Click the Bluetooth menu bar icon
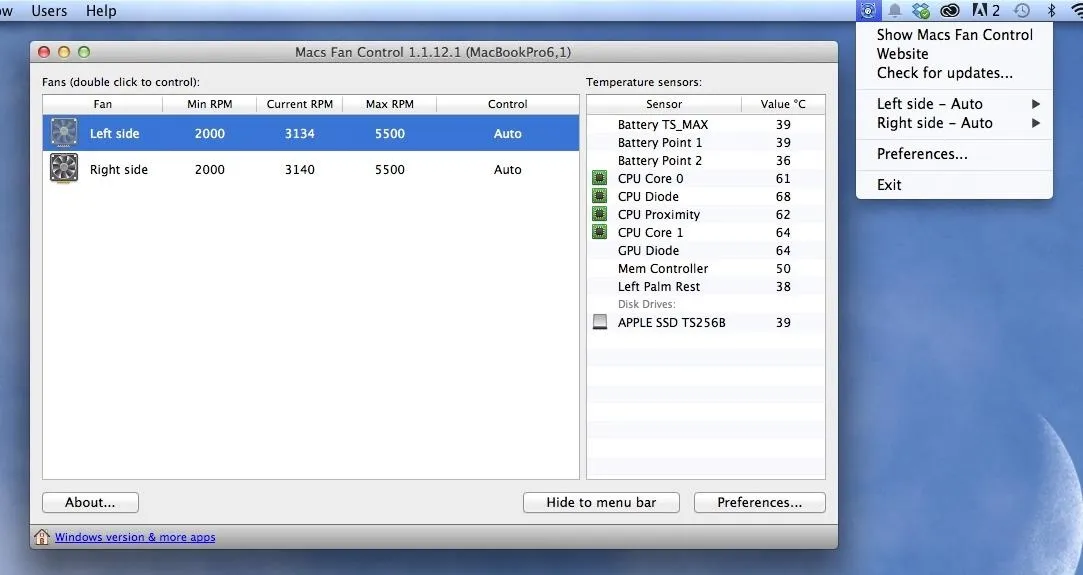 click(x=1052, y=10)
